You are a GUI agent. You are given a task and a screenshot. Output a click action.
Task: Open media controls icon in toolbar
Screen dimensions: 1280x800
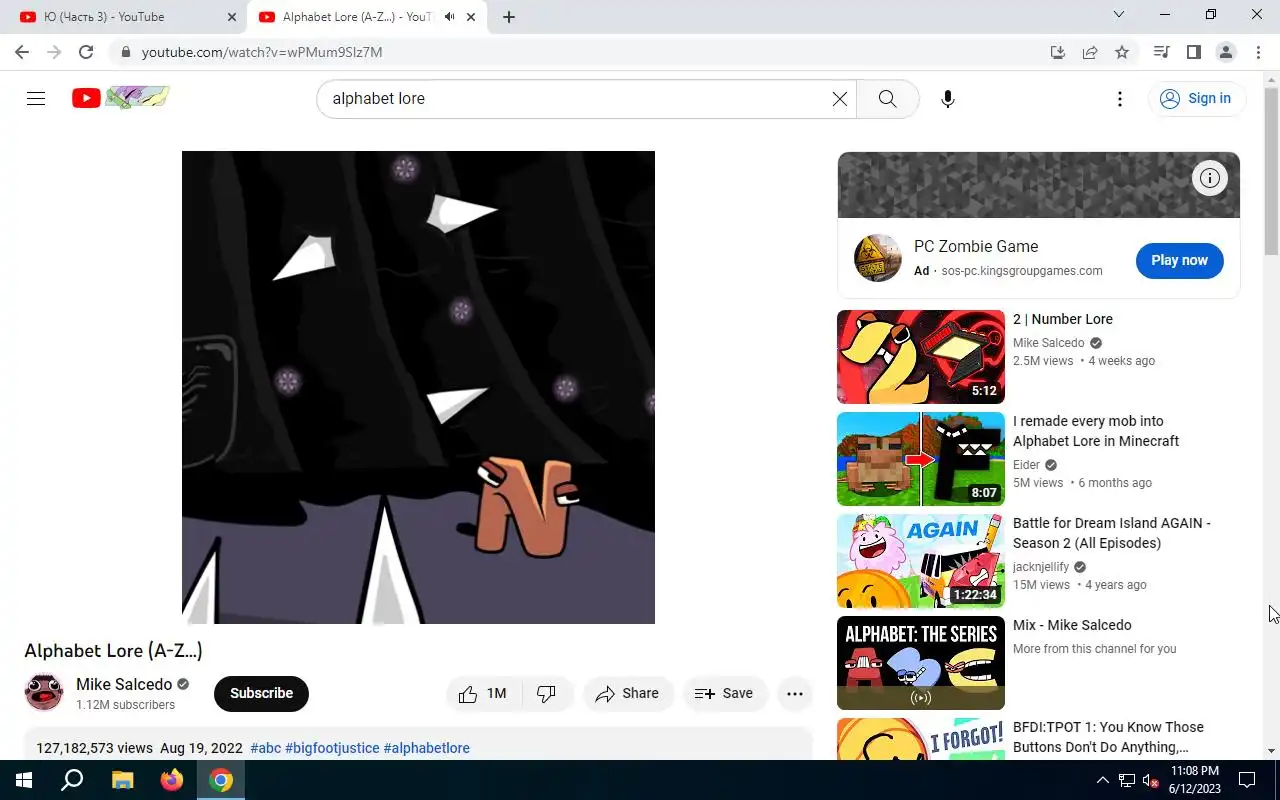(1161, 52)
